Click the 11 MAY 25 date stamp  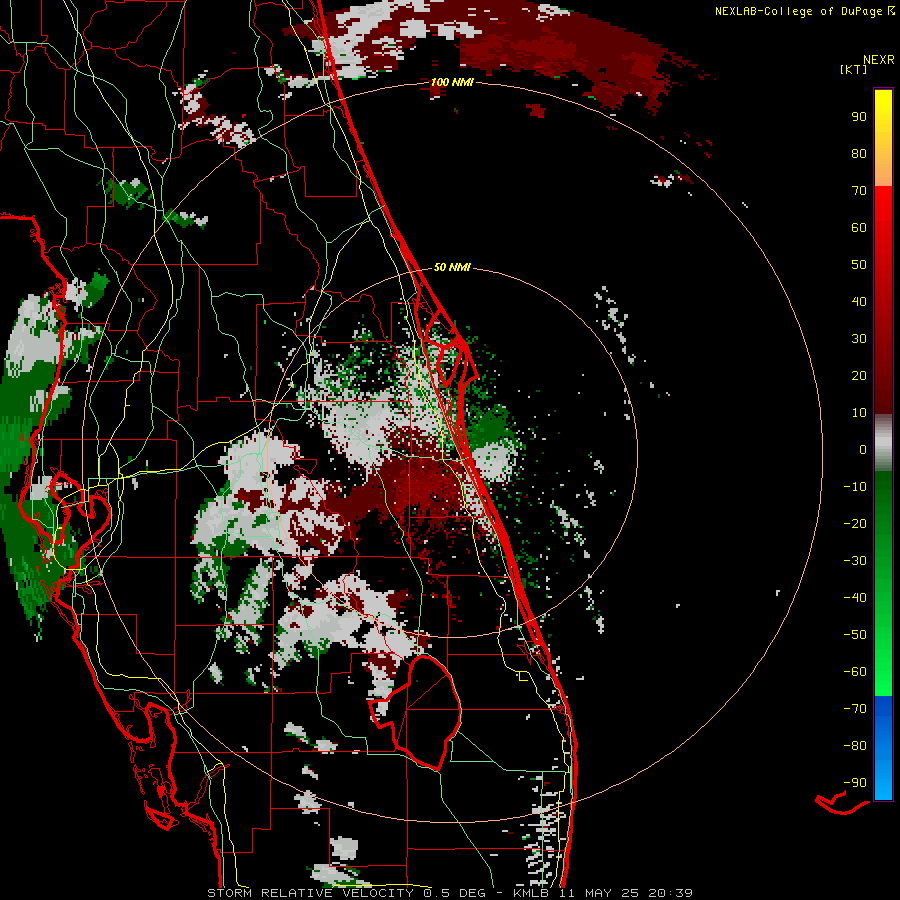pos(599,893)
